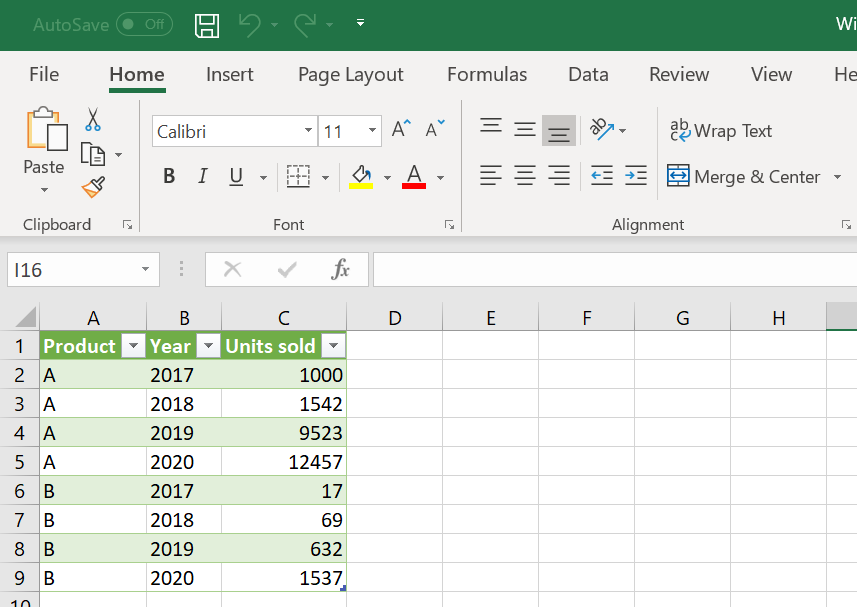Click the Insert Function fx icon
Viewport: 857px width, 607px height.
click(x=340, y=269)
